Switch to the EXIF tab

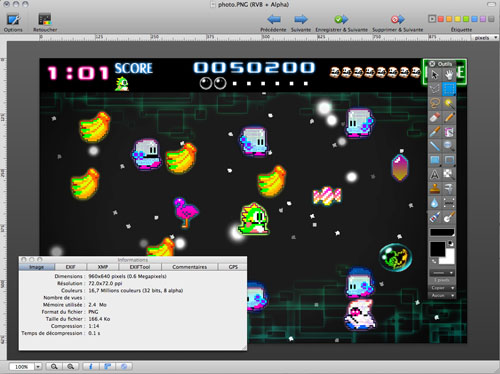71,267
